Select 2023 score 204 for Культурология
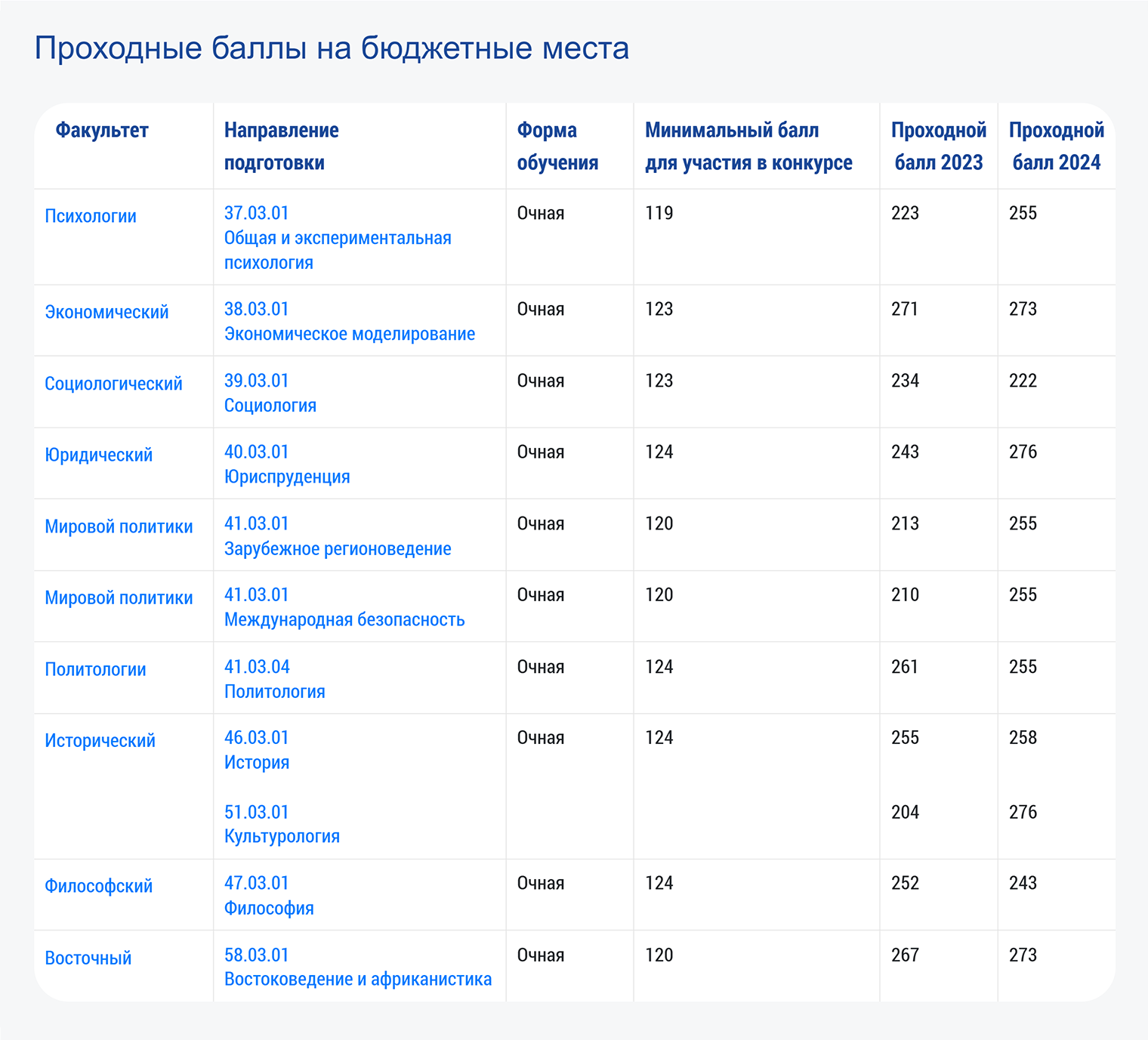Screen dimensions: 1148x1040 (x=905, y=813)
